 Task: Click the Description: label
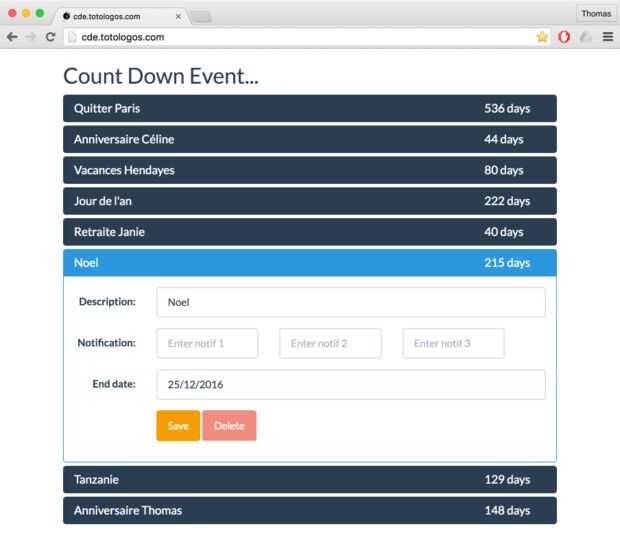(107, 302)
